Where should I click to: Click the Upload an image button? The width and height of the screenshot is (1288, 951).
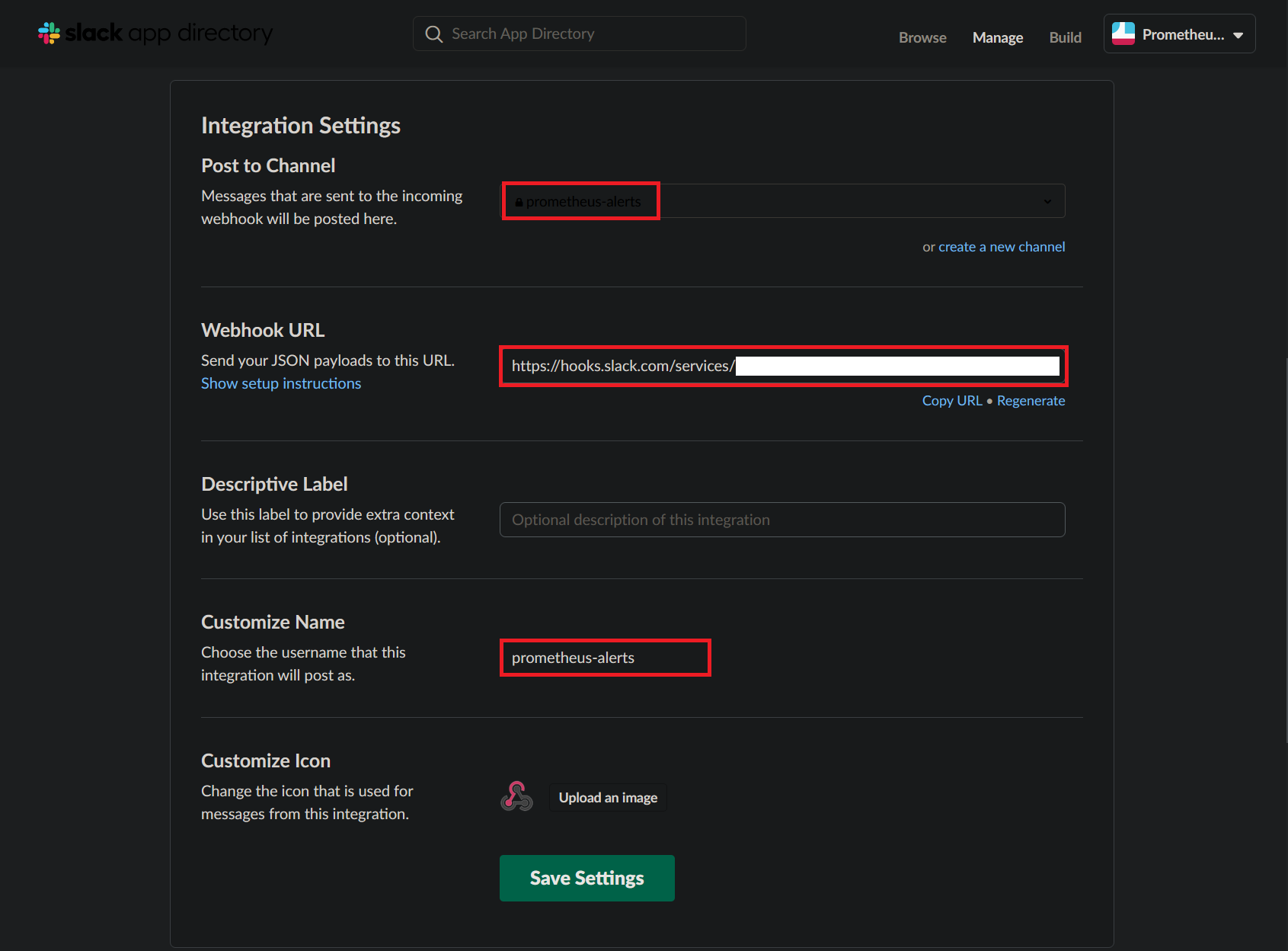click(x=608, y=798)
